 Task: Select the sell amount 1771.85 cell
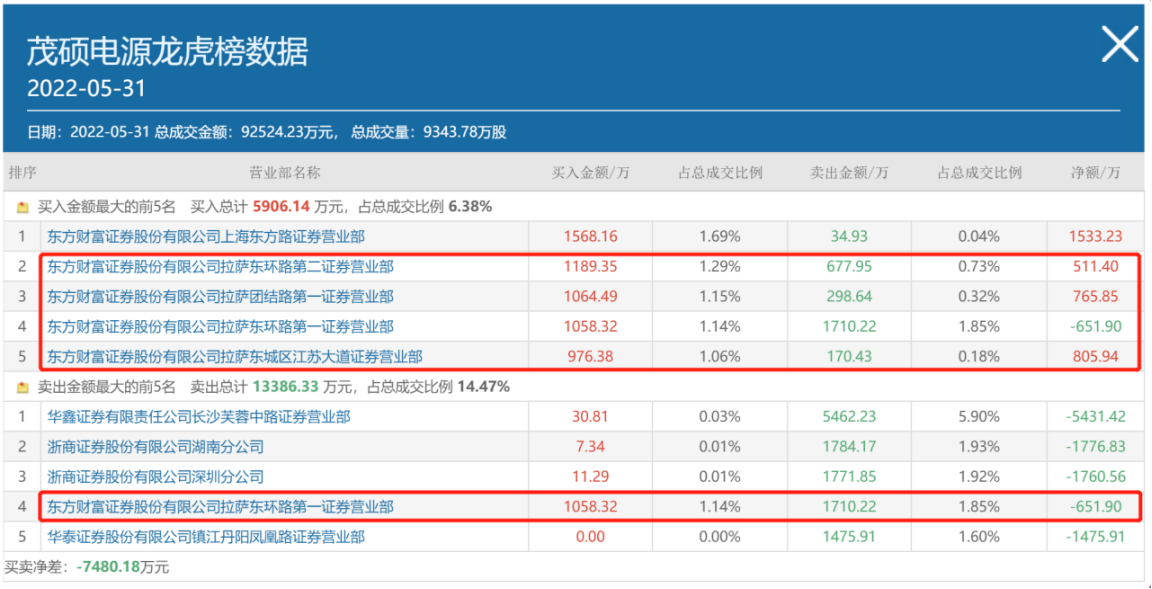(849, 477)
